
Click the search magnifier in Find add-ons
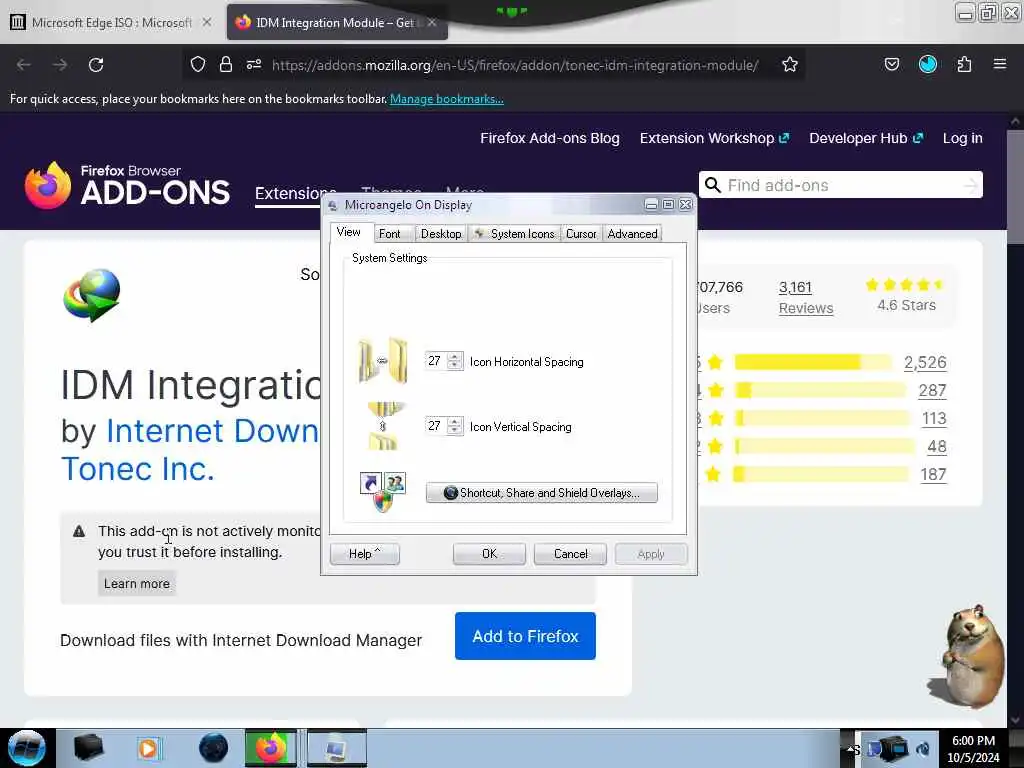(x=713, y=185)
